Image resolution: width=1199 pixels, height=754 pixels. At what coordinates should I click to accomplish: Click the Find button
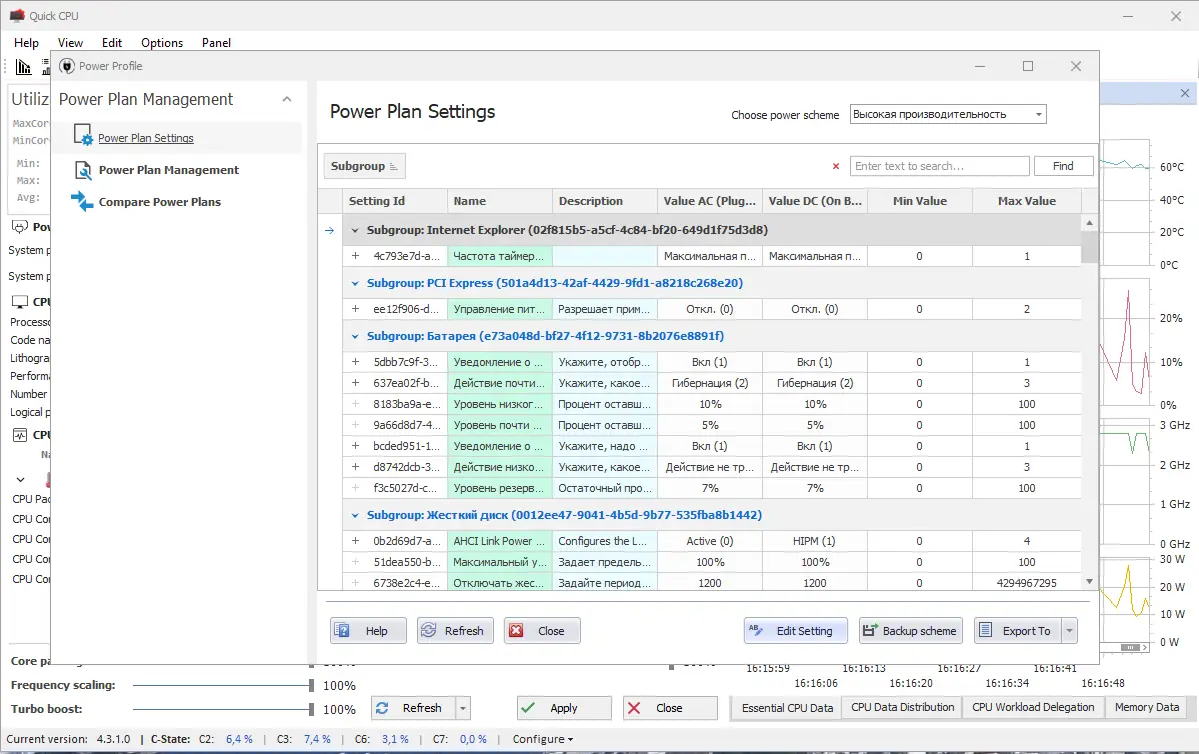[x=1063, y=166]
